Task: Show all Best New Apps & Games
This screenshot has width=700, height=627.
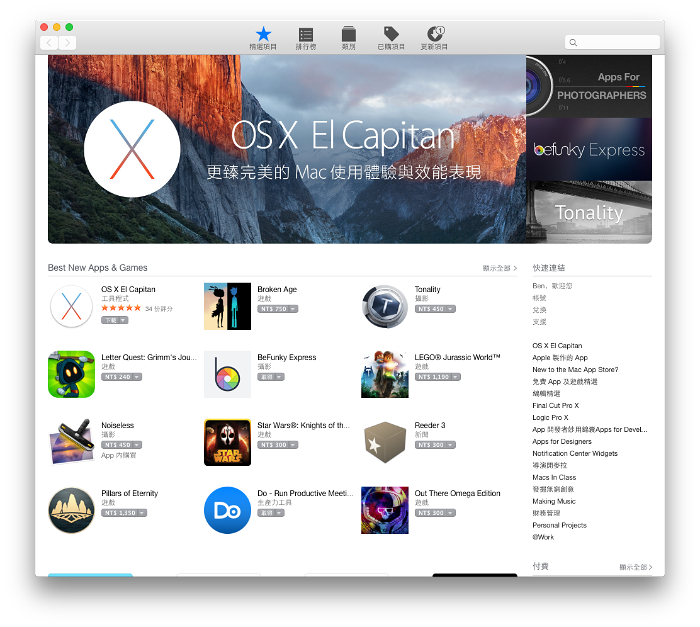Action: click(x=500, y=268)
